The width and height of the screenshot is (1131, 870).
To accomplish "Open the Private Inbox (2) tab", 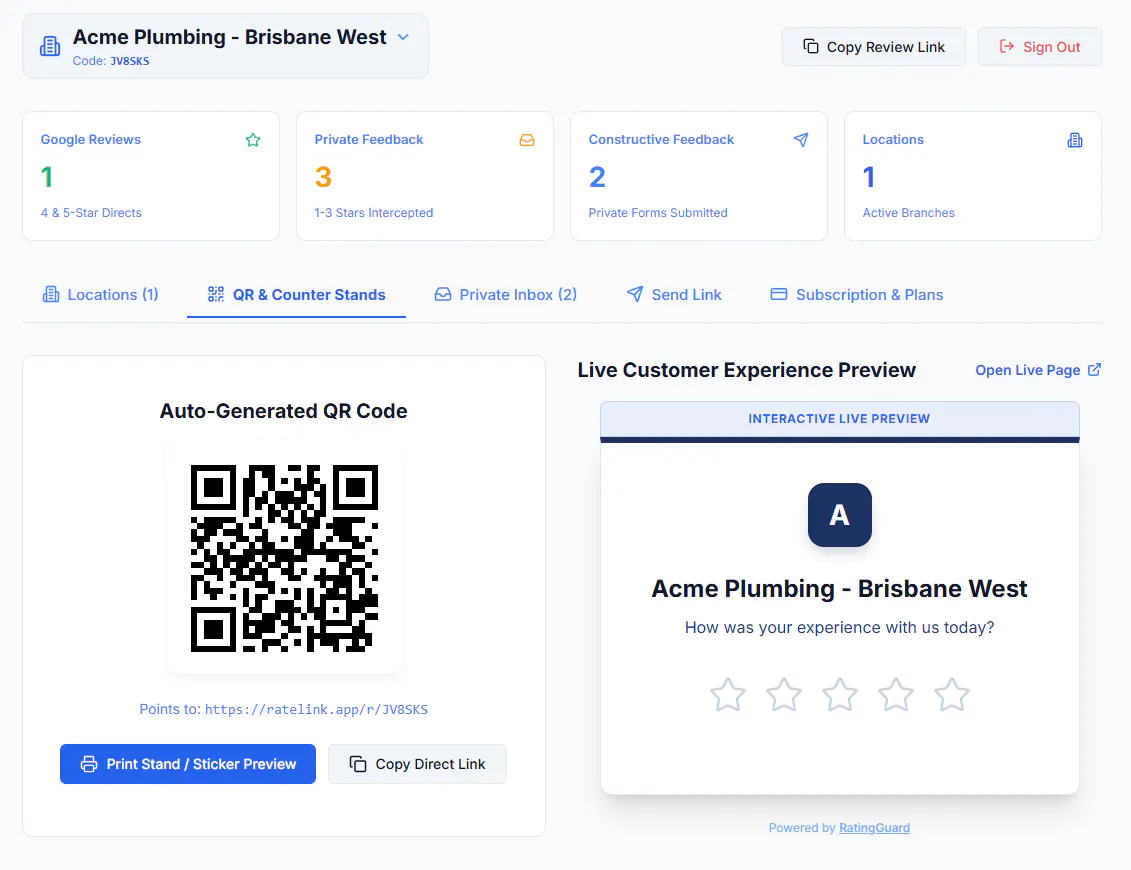I will point(506,294).
